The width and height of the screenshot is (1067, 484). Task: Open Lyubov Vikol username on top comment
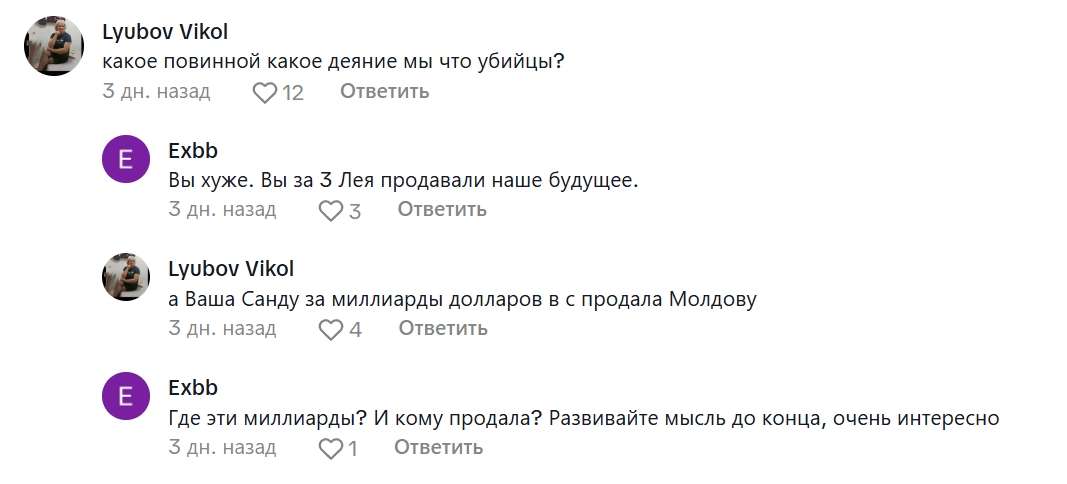point(165,31)
